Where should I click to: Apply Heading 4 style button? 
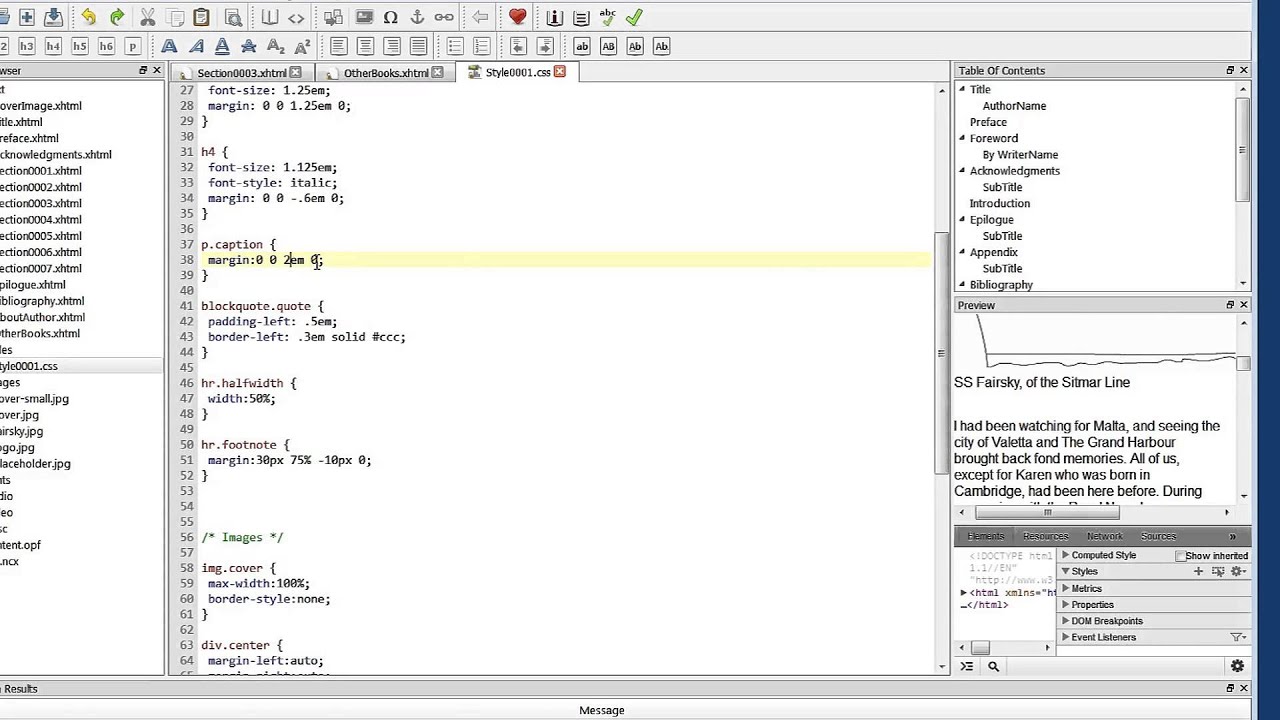53,46
